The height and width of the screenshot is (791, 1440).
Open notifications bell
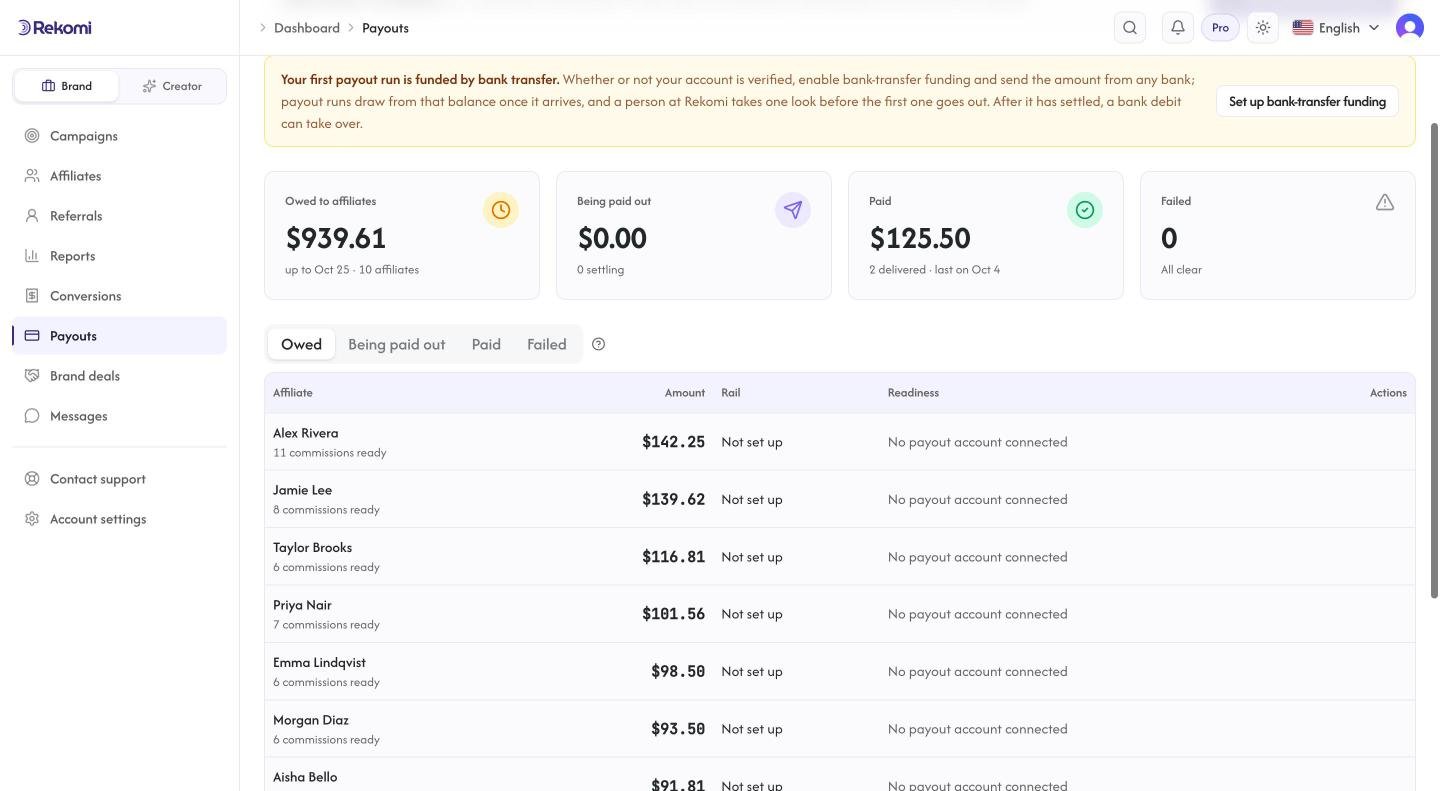point(1178,28)
